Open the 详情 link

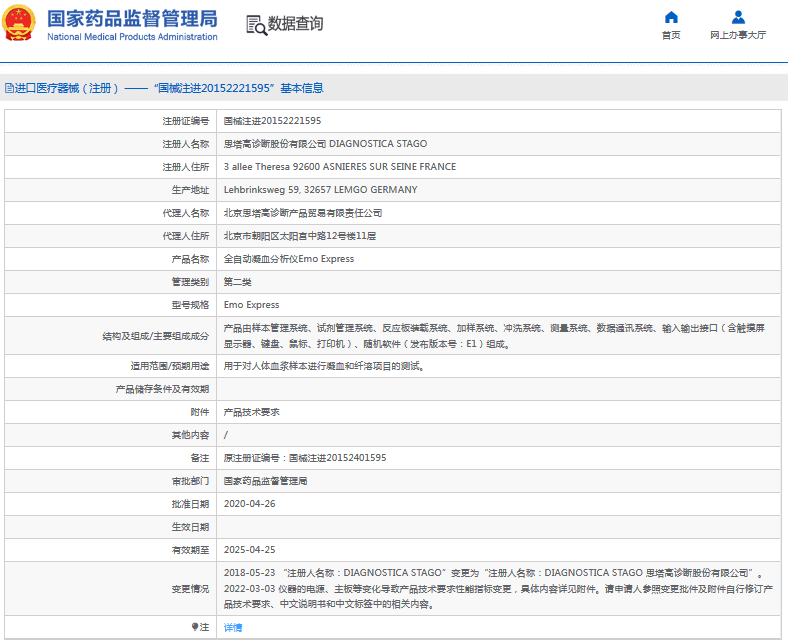click(233, 627)
